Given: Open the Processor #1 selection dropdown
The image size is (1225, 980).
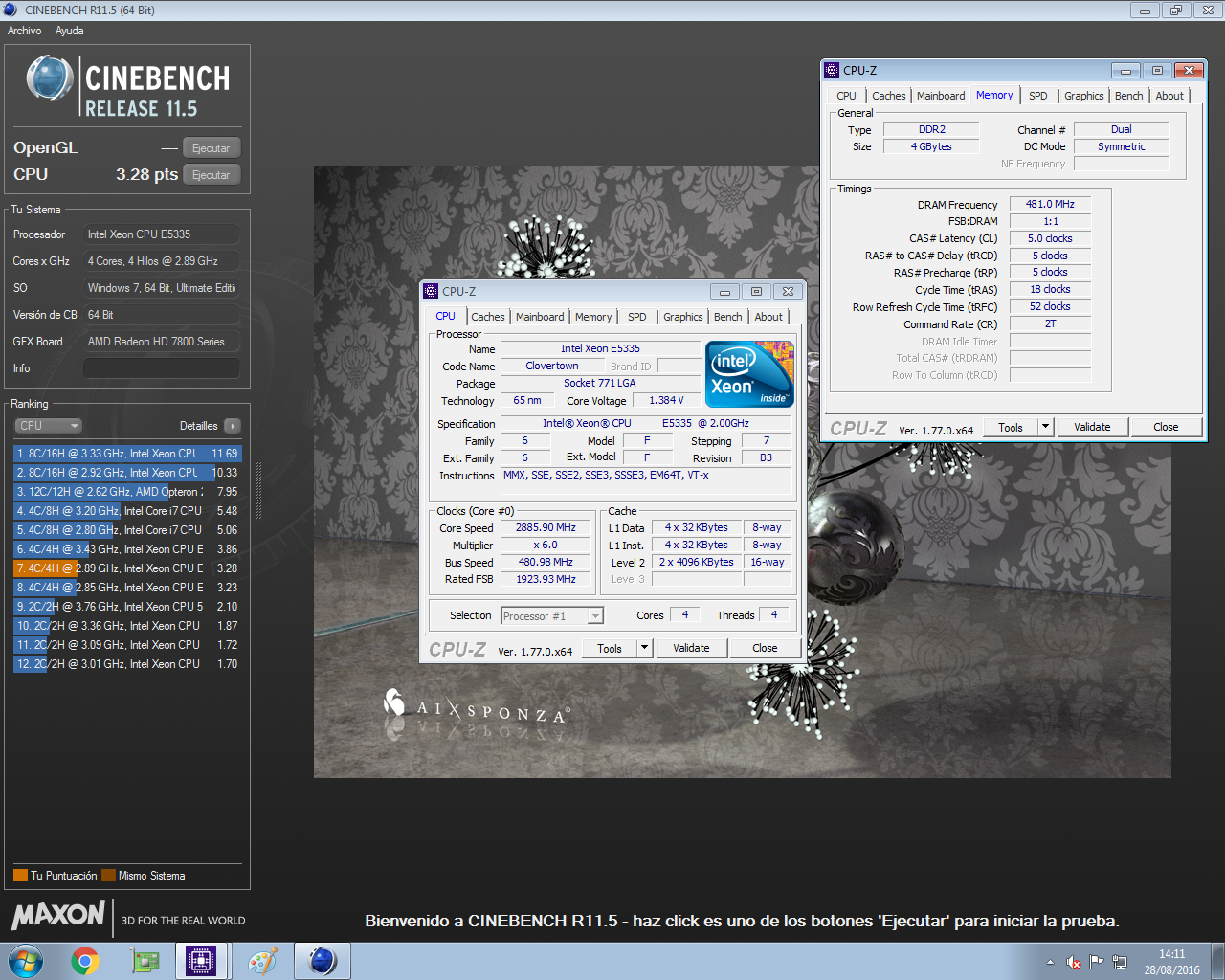Looking at the screenshot, I should [552, 616].
